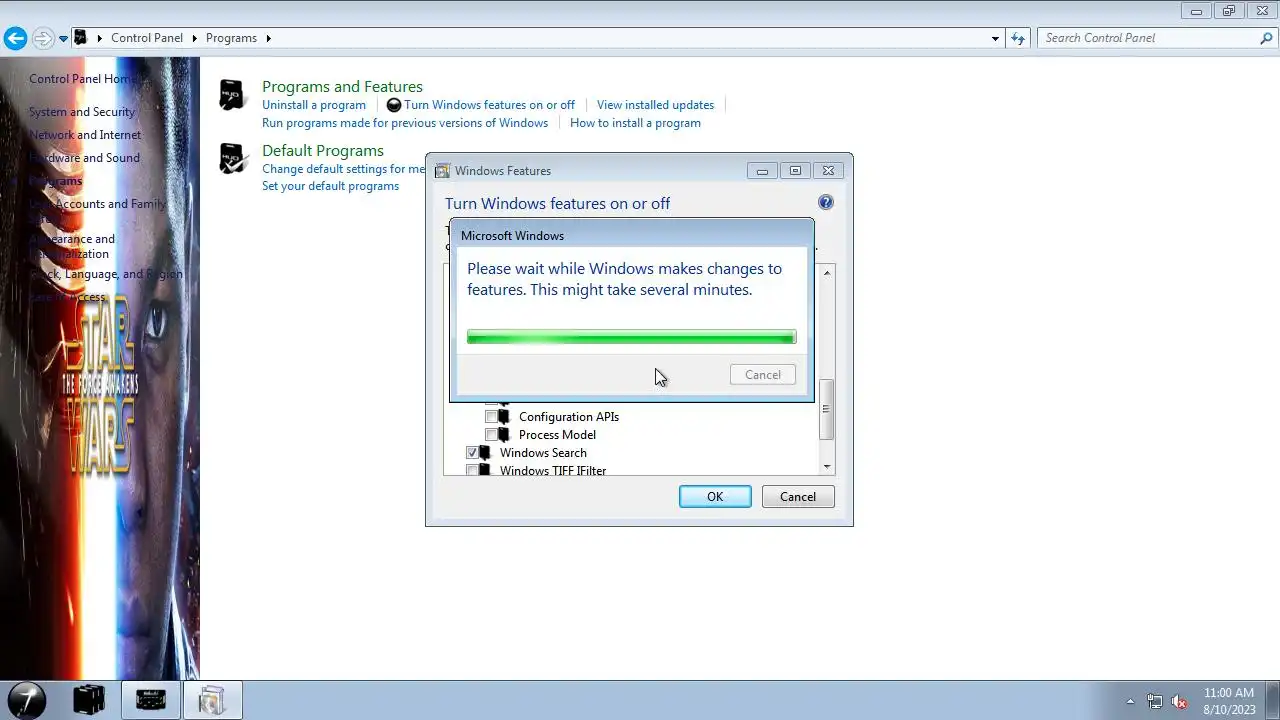The image size is (1280, 720).
Task: Click the feature list scrollbar thumb
Action: [826, 410]
